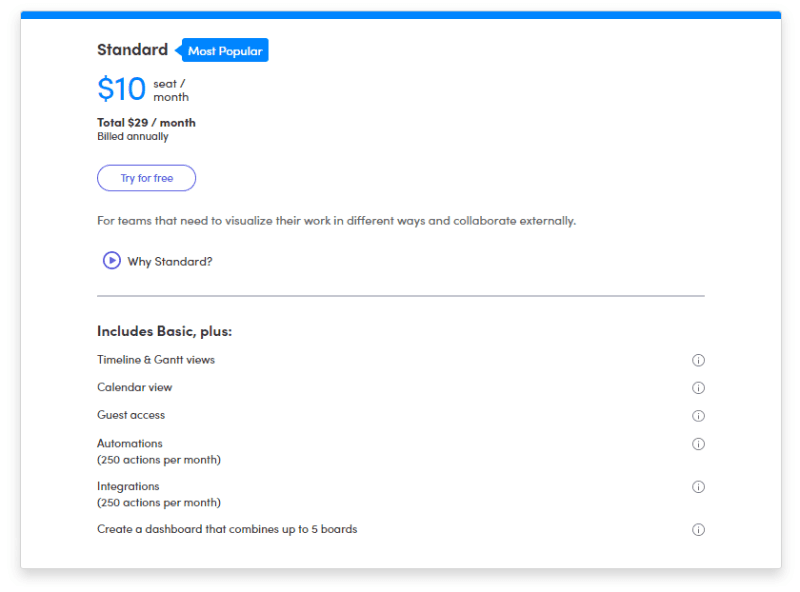800x592 pixels.
Task: Click the Calendar view feature text
Action: click(x=134, y=388)
